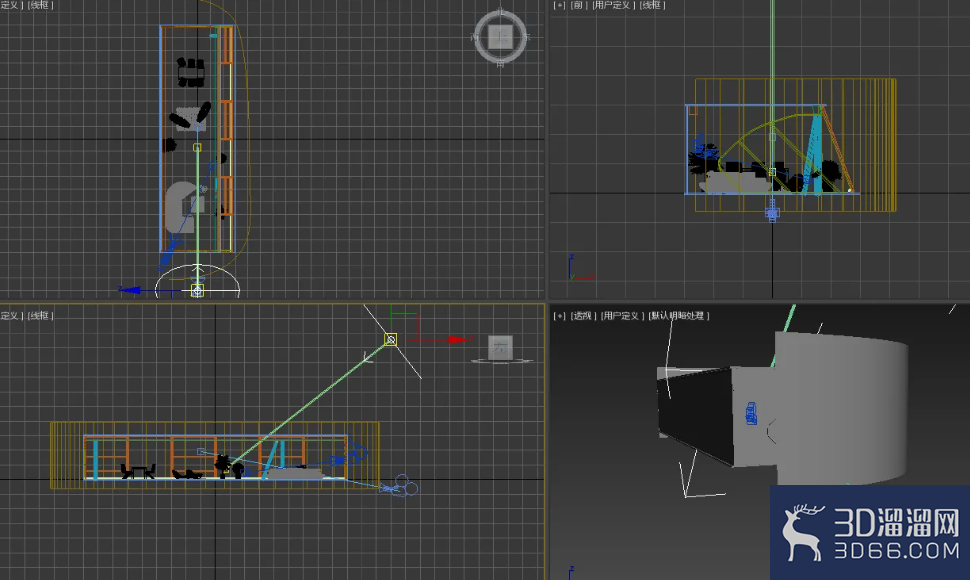Open the 用户定义 menu of the perspective viewport
The width and height of the screenshot is (970, 580).
point(622,315)
